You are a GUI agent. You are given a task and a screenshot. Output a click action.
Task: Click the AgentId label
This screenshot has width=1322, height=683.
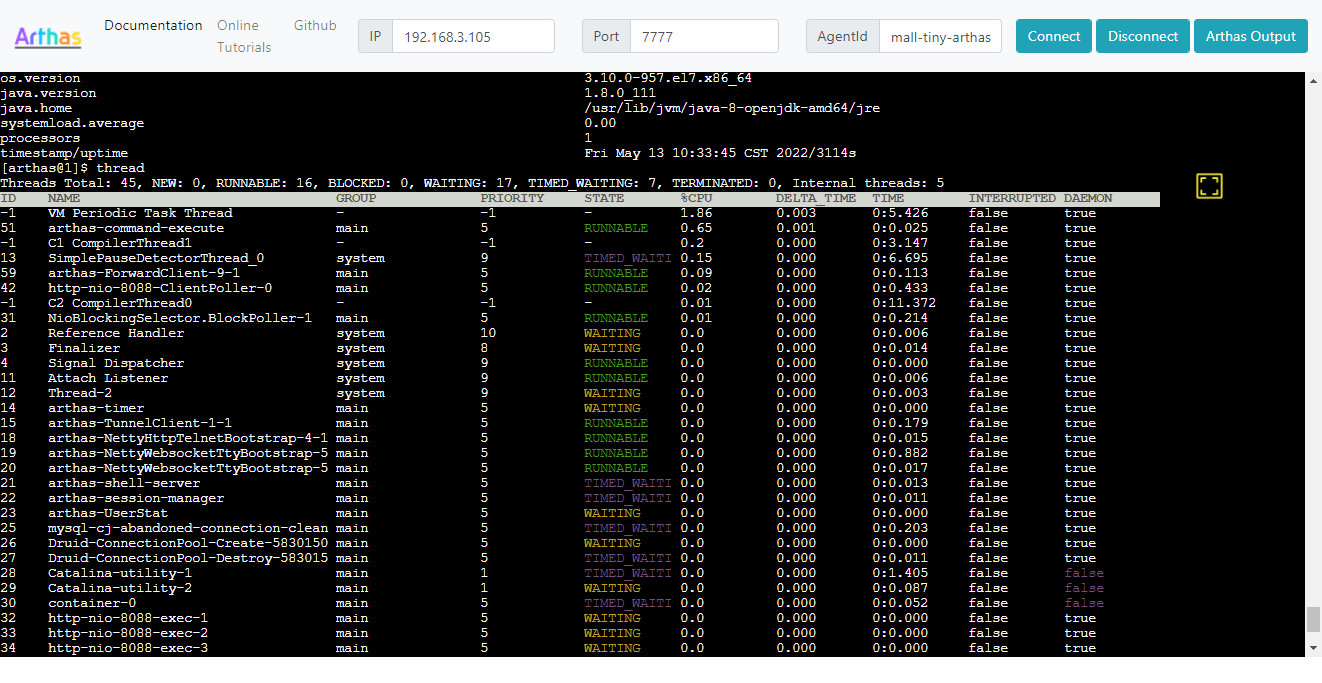pos(842,37)
